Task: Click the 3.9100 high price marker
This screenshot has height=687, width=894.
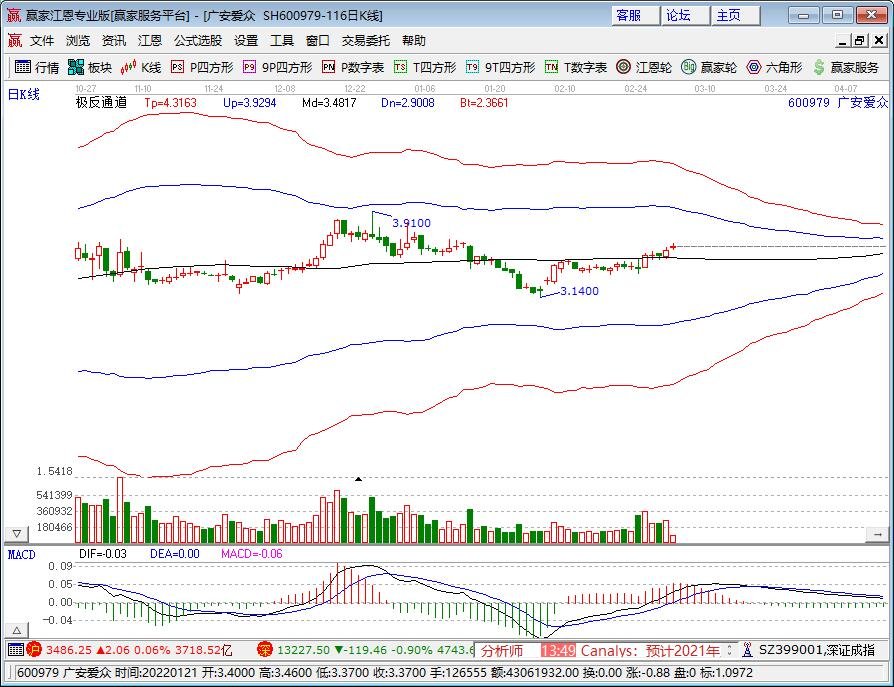Action: [x=412, y=223]
